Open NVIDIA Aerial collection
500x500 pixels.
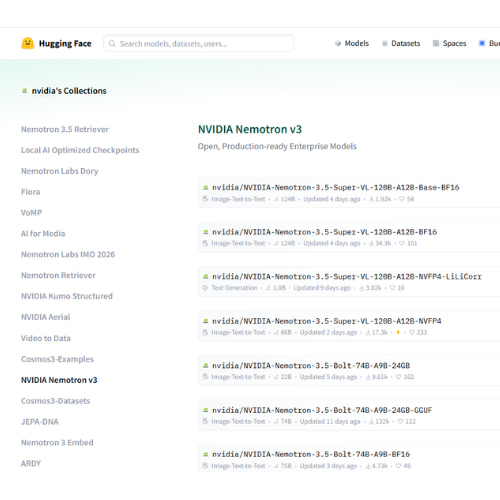(x=46, y=317)
